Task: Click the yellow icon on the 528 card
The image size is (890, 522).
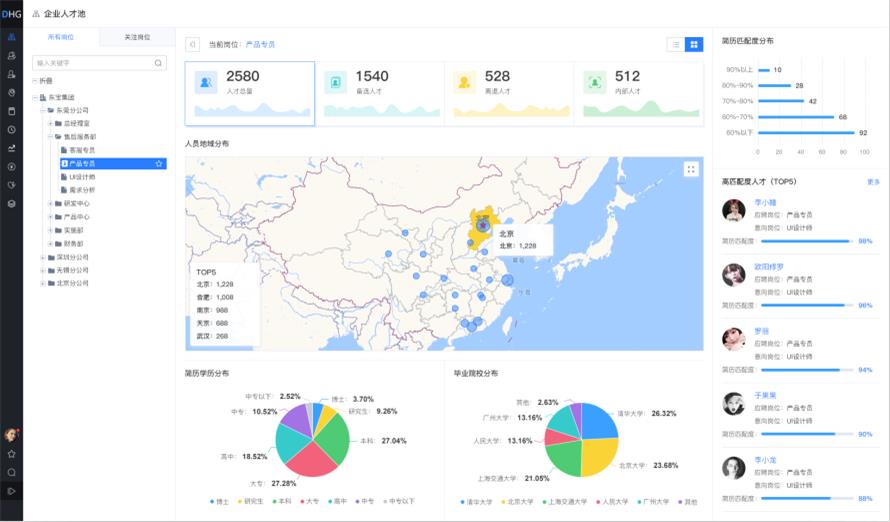Action: [464, 82]
